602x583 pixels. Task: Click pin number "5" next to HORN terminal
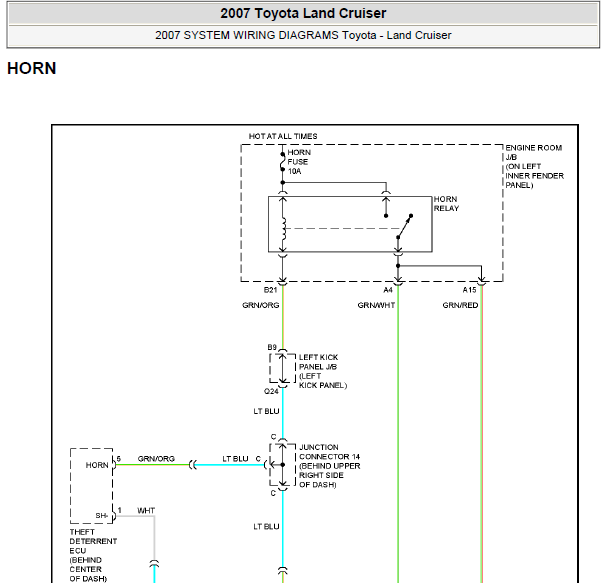(119, 459)
